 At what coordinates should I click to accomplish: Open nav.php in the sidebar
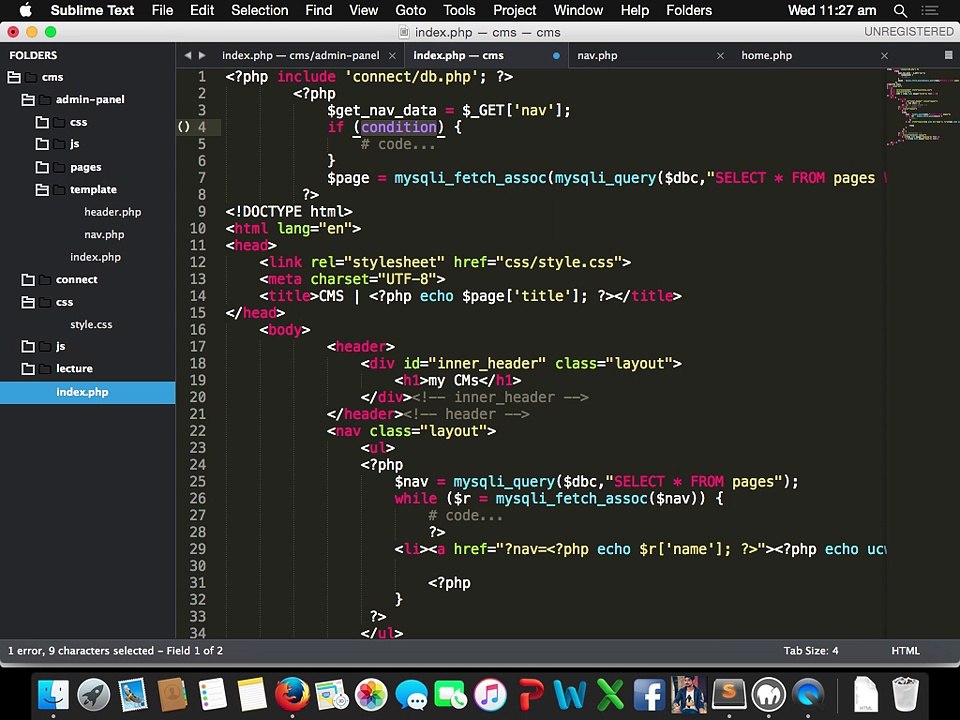(x=104, y=234)
